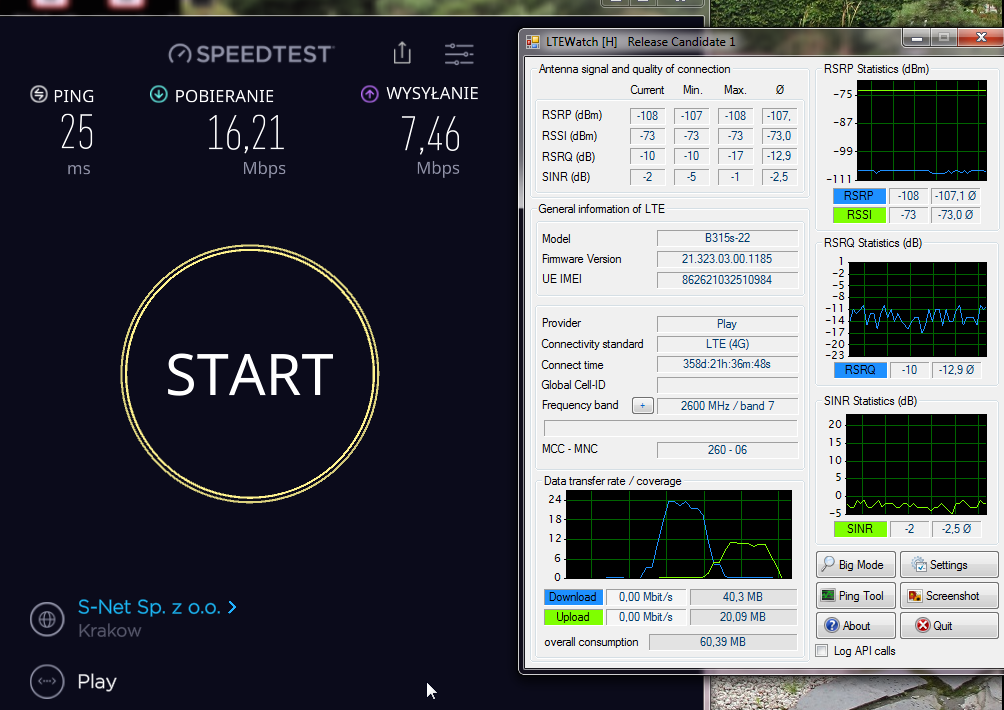Click the empty Global Cell-ID field

pyautogui.click(x=727, y=385)
